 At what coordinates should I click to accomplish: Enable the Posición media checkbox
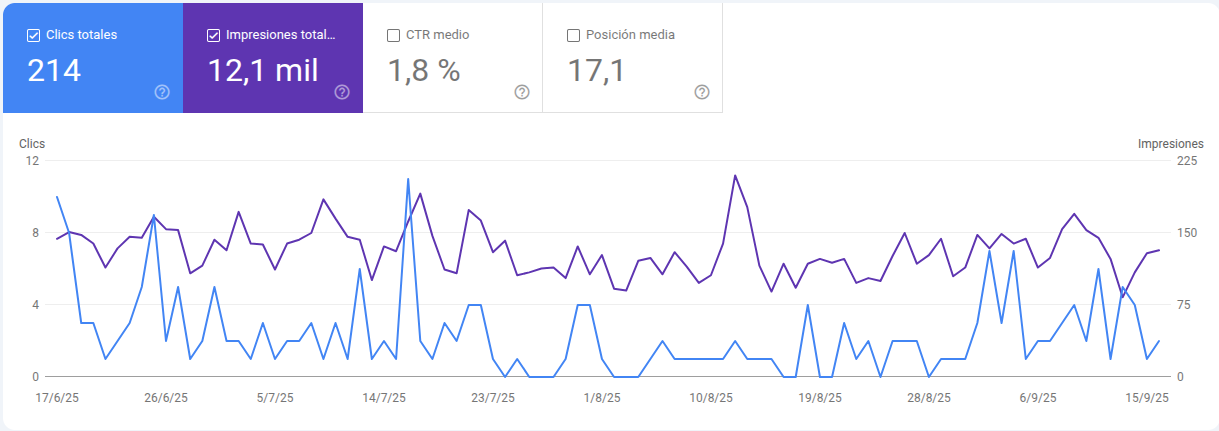pyautogui.click(x=573, y=35)
